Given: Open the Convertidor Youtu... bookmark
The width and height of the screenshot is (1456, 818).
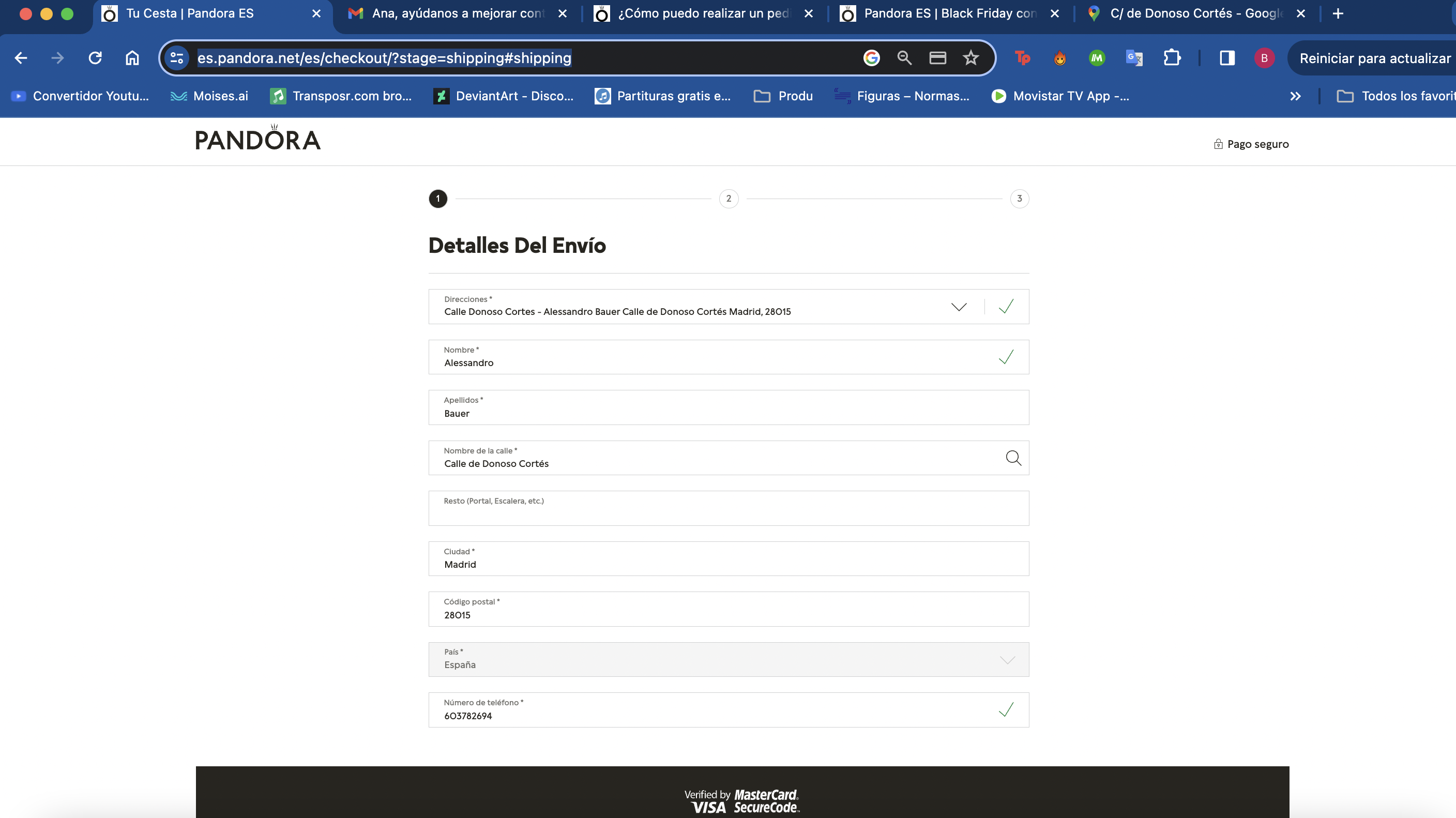Looking at the screenshot, I should pyautogui.click(x=80, y=96).
